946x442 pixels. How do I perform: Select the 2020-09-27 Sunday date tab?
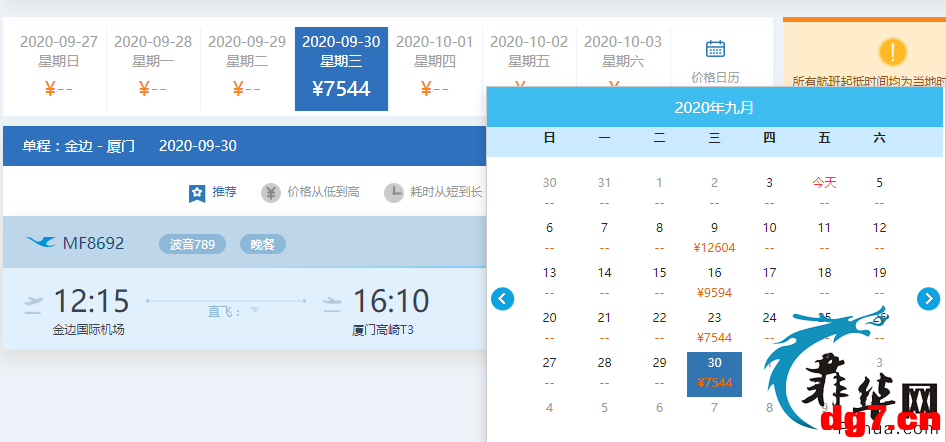pyautogui.click(x=59, y=69)
